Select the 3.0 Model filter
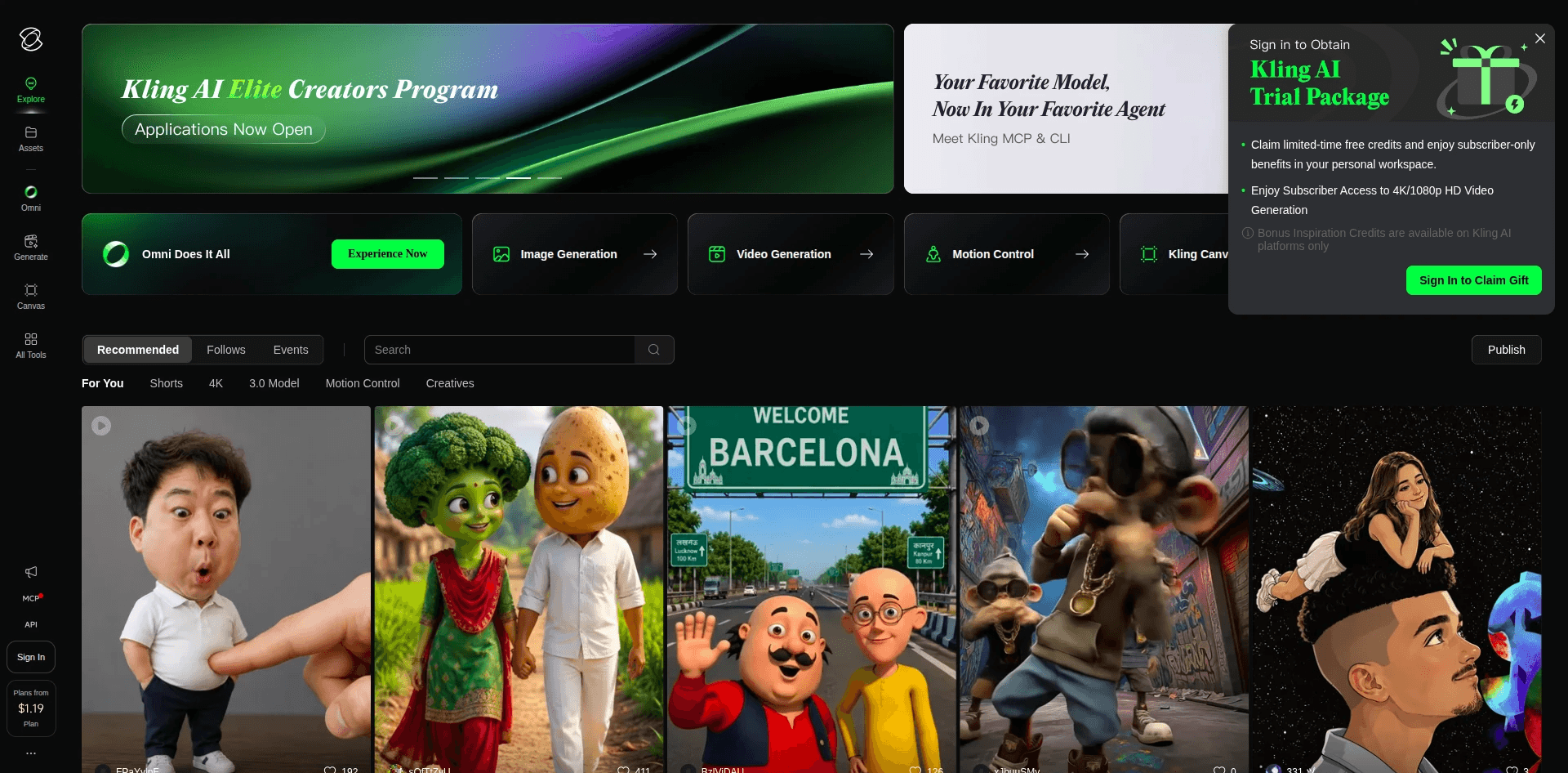The height and width of the screenshot is (773, 1568). [274, 383]
